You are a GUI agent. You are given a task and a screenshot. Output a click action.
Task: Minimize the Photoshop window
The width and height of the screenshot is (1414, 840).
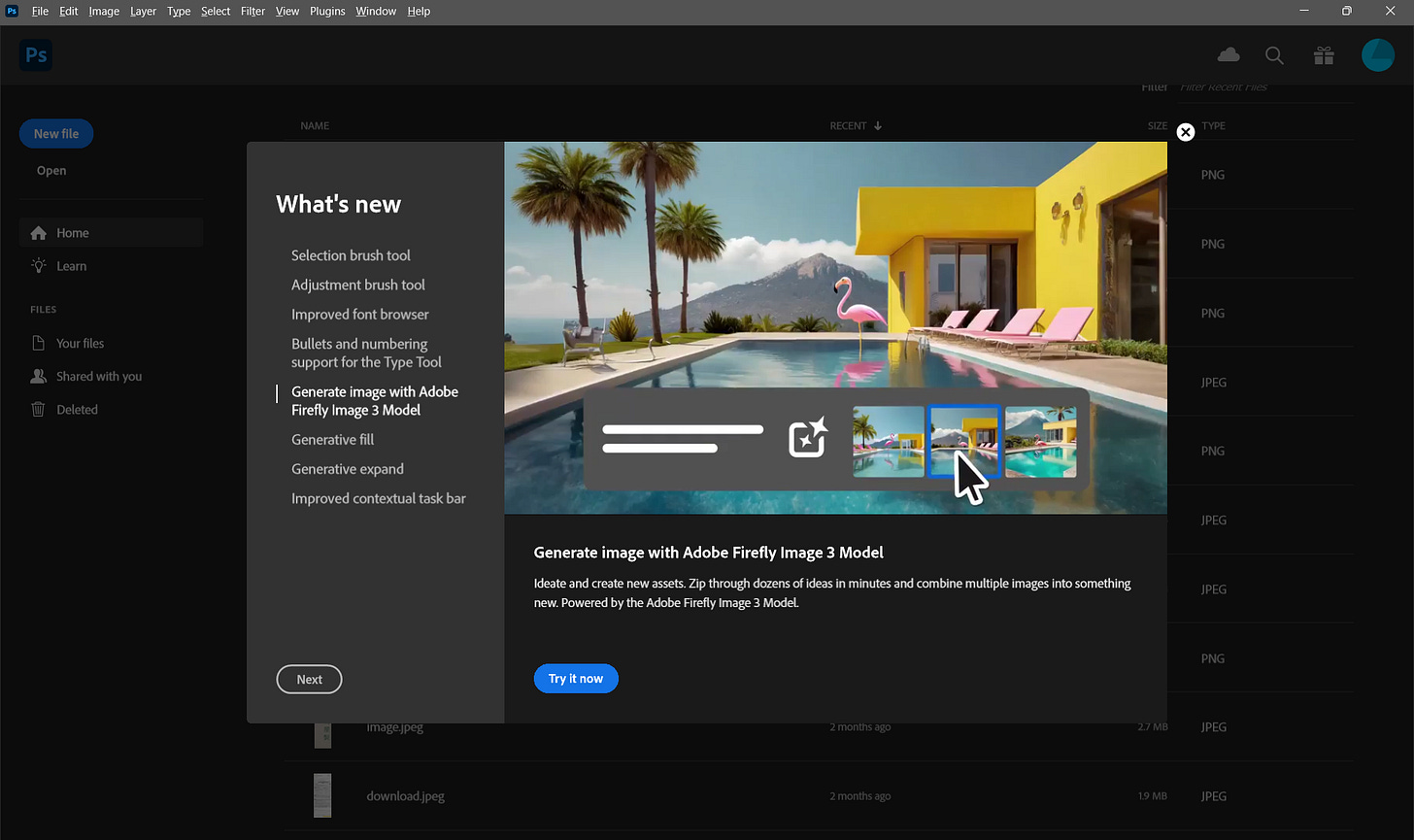[x=1304, y=11]
